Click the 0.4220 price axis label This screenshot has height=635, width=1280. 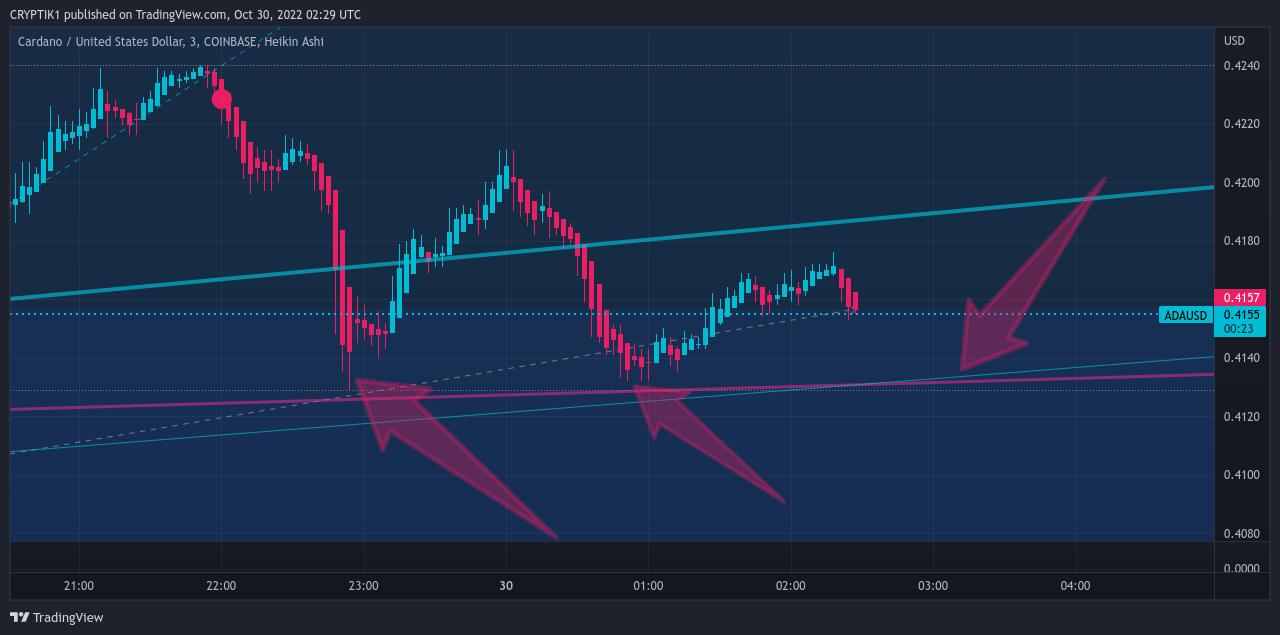pyautogui.click(x=1240, y=125)
